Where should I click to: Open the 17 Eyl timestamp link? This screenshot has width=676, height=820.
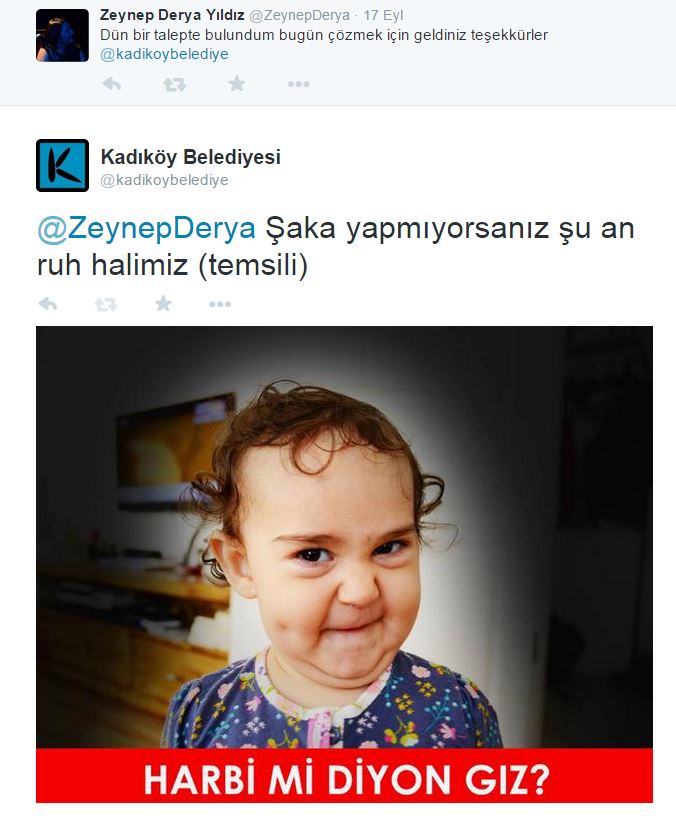pyautogui.click(x=383, y=15)
